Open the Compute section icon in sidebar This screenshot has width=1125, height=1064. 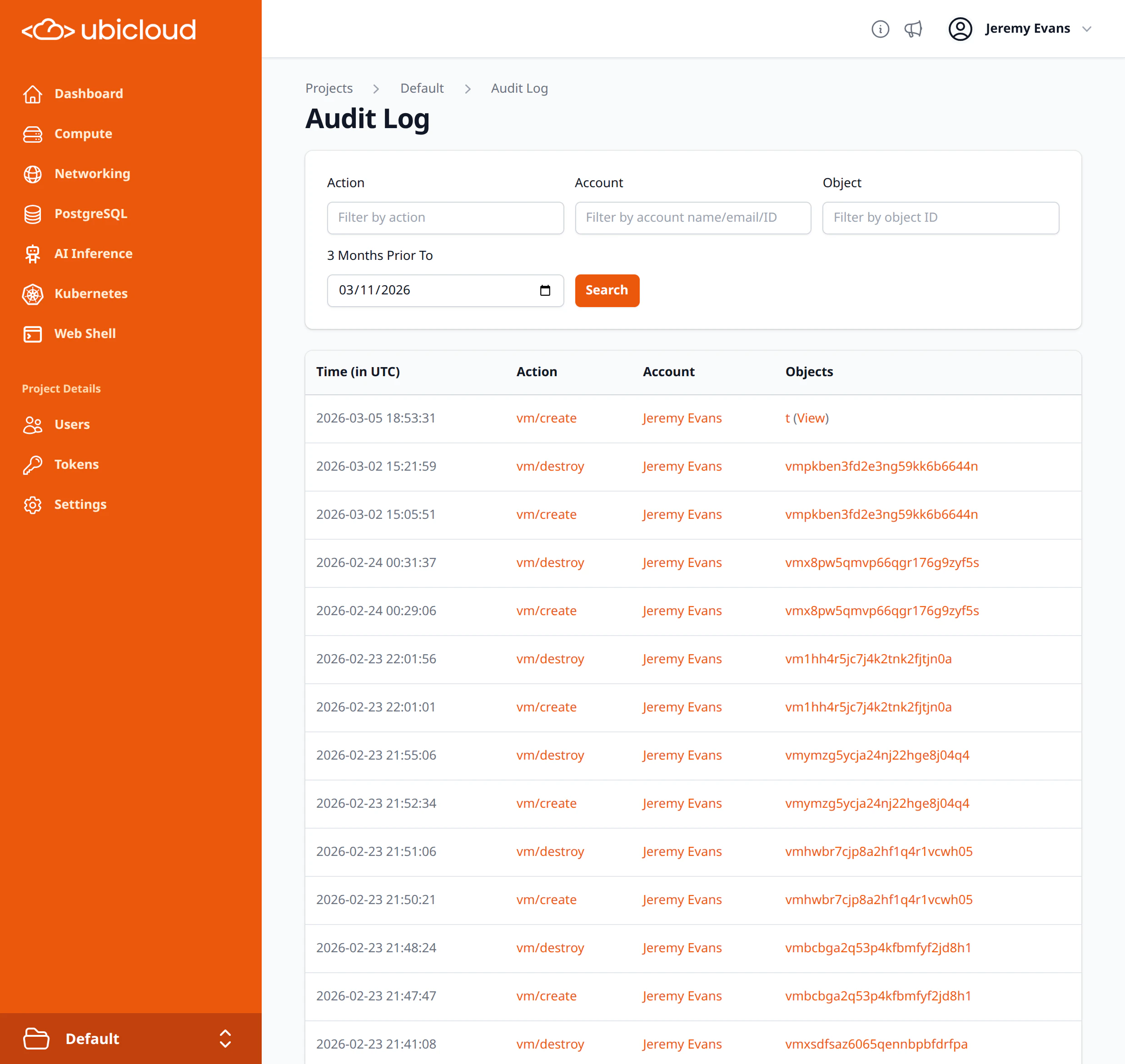tap(33, 134)
